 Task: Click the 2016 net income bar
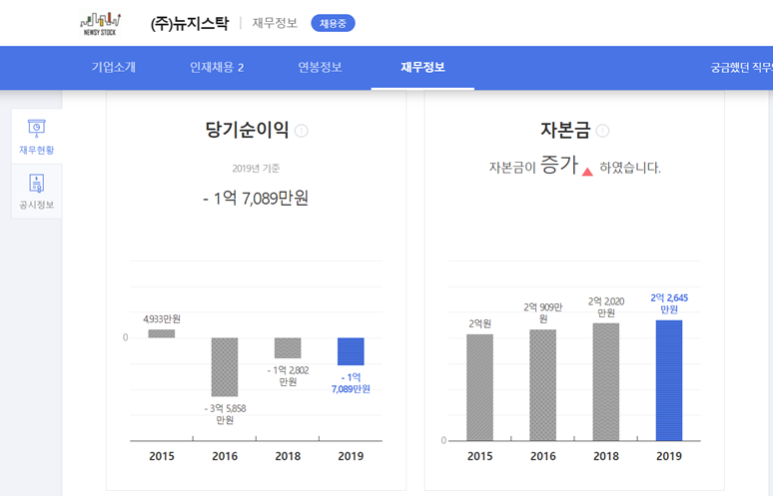(224, 367)
